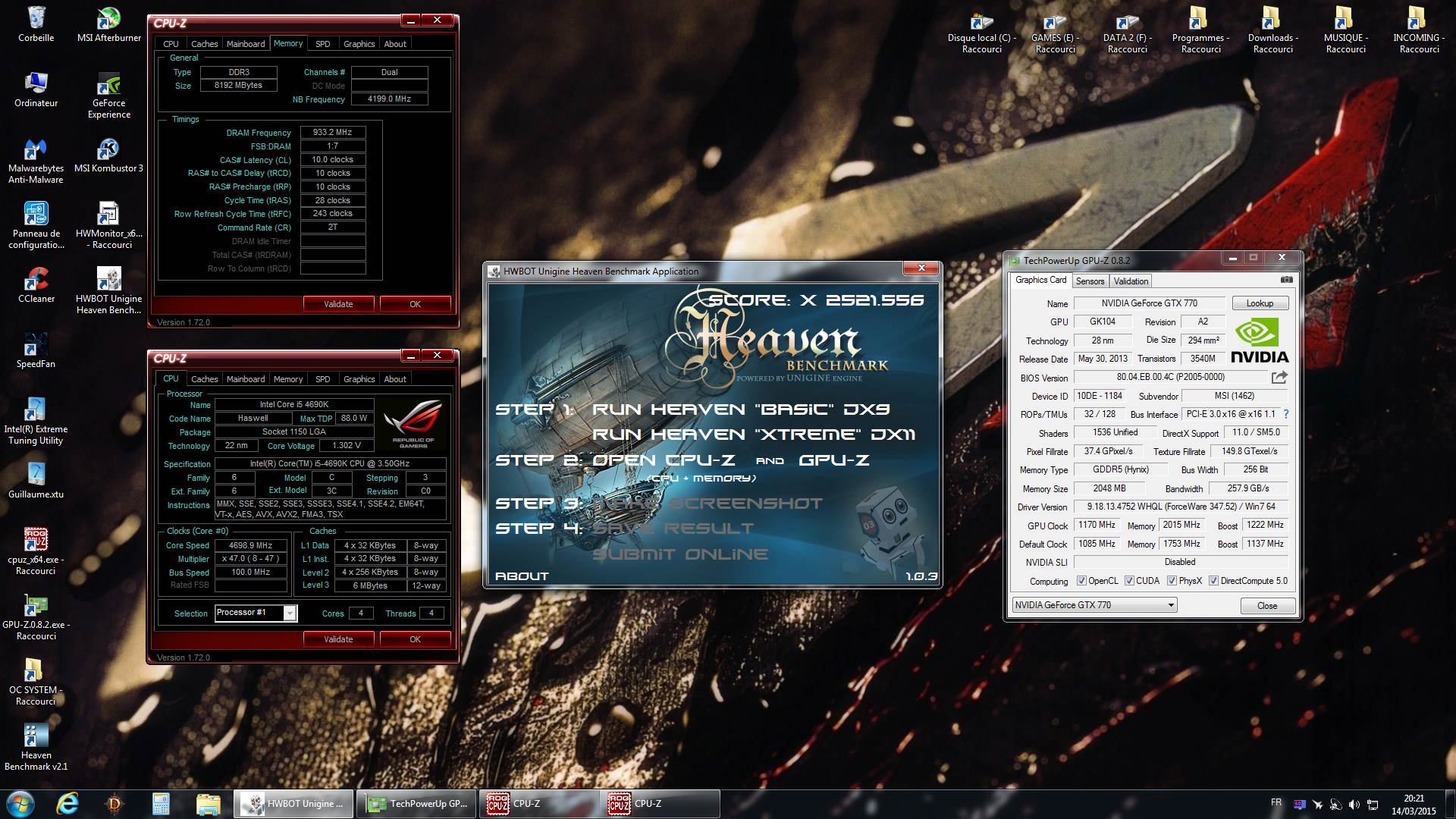Click the volume icon in system tray
This screenshot has width=1456, height=819.
pyautogui.click(x=1354, y=804)
